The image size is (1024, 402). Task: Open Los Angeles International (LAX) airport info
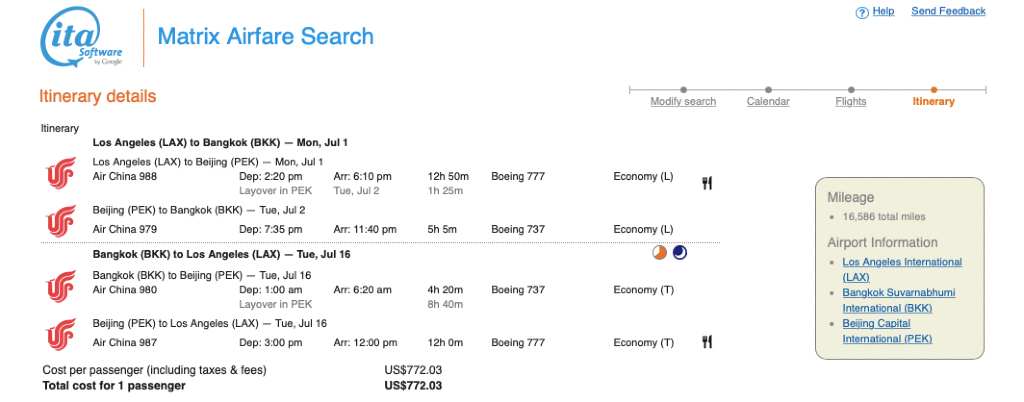pyautogui.click(x=902, y=270)
